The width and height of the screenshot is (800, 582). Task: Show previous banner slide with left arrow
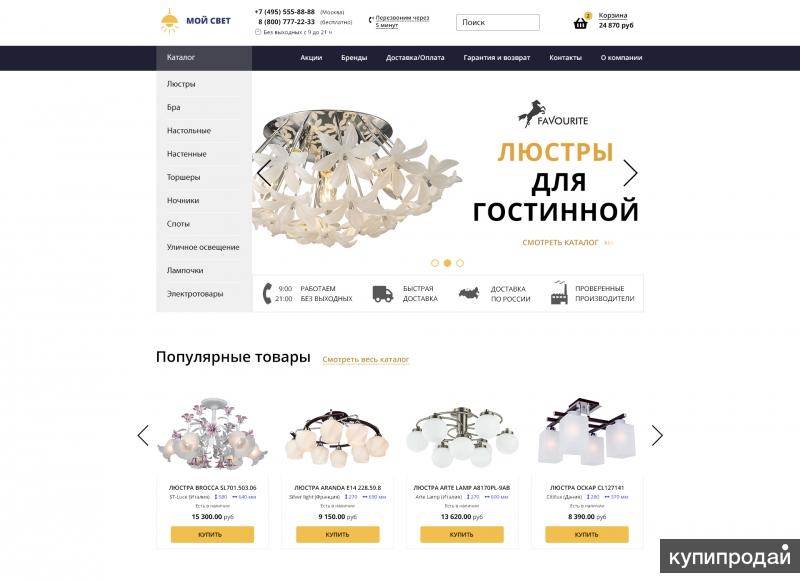(x=264, y=173)
